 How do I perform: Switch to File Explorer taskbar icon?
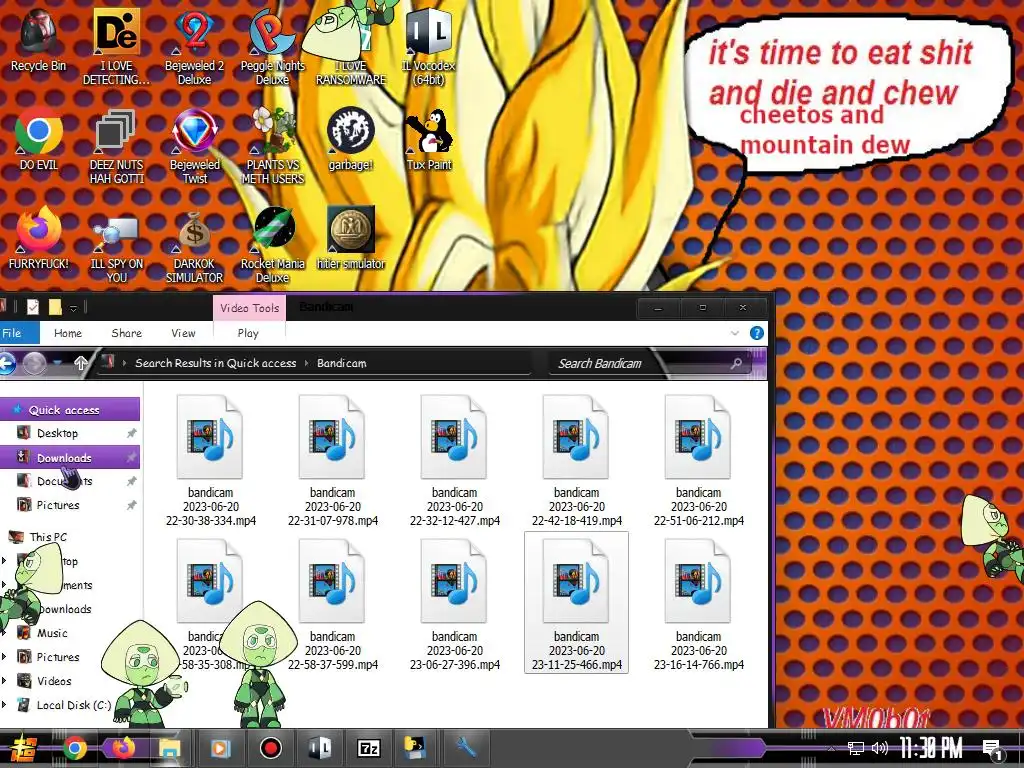click(170, 748)
